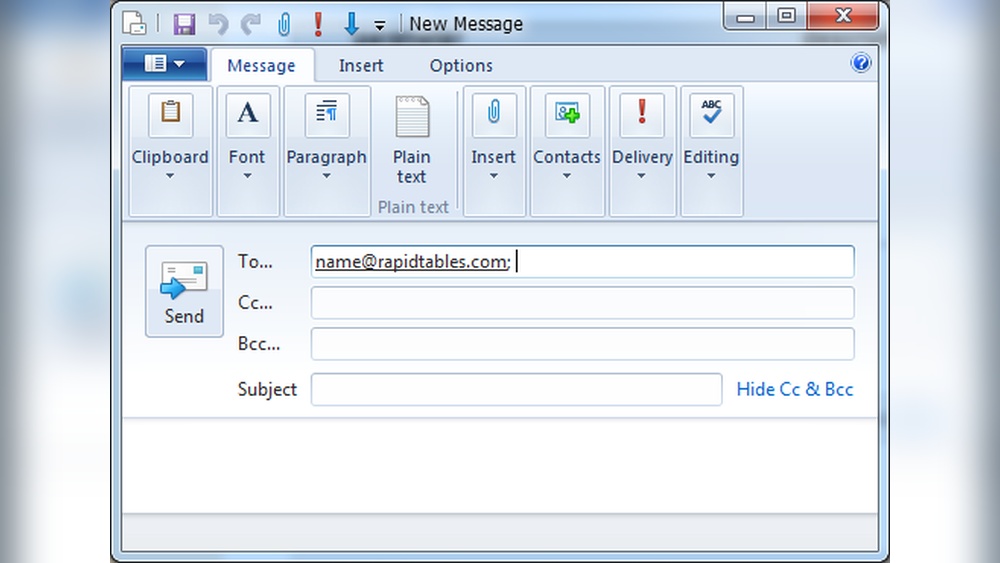Open the Contacts ribbon group

(x=566, y=150)
